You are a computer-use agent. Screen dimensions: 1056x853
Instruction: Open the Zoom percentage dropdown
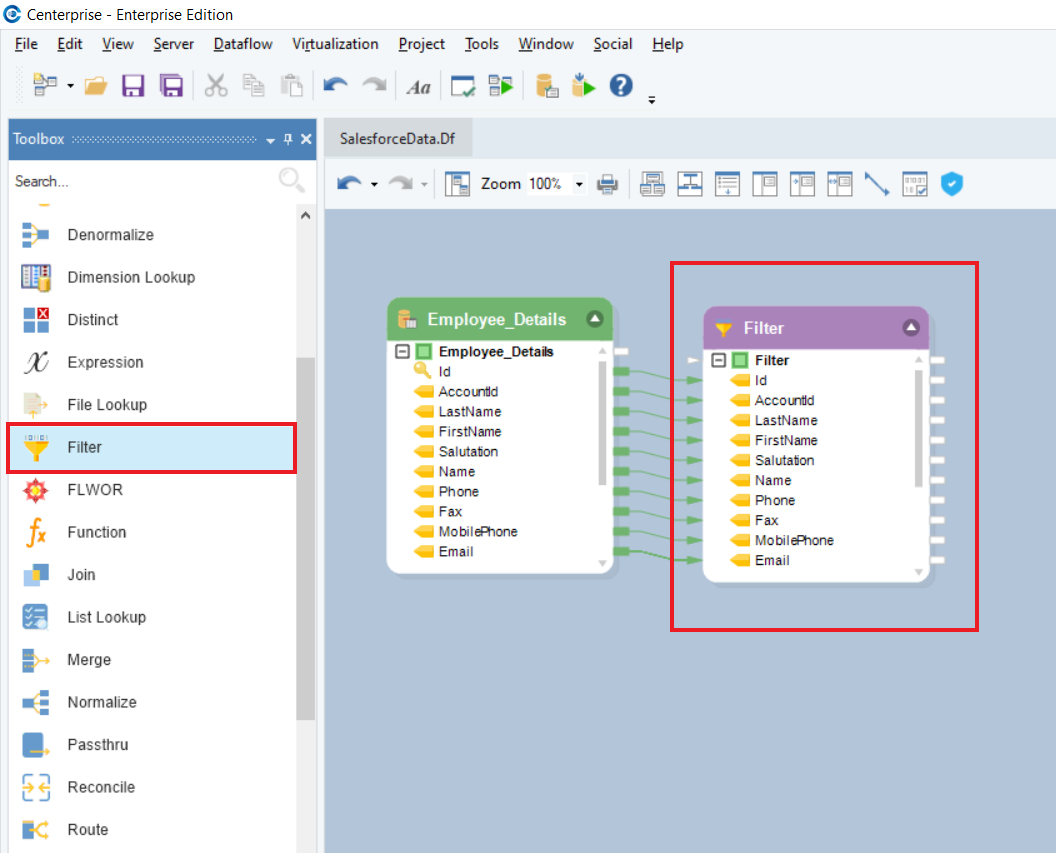pyautogui.click(x=578, y=184)
